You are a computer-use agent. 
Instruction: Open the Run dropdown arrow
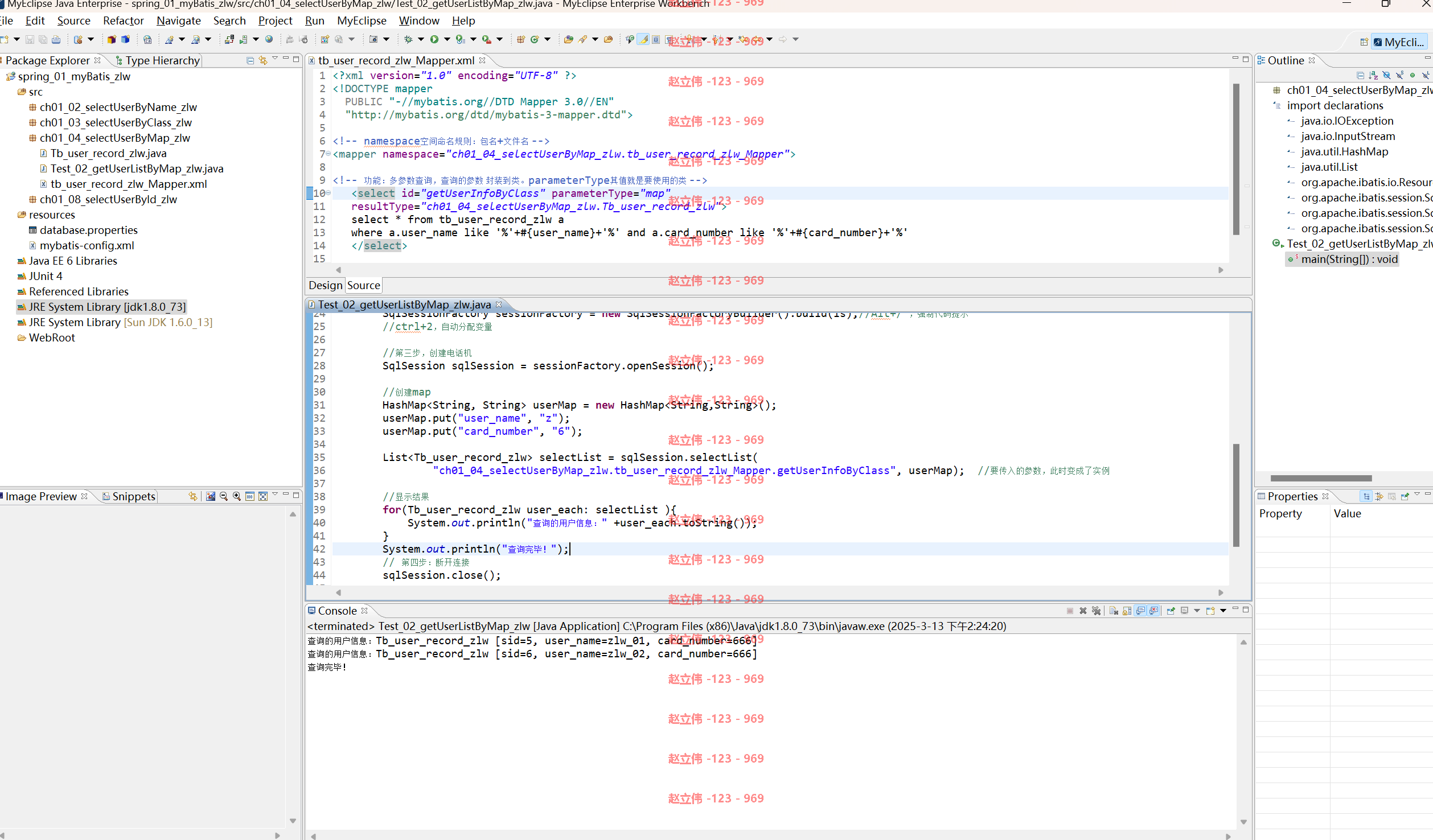447,39
